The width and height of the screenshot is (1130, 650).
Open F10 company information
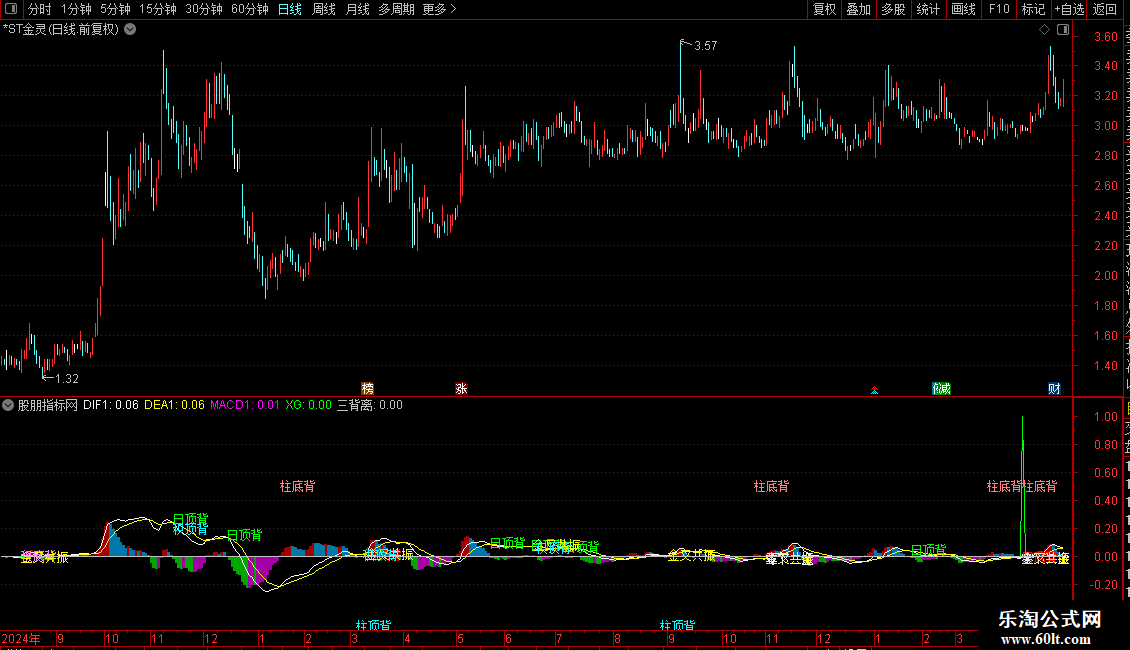point(999,9)
